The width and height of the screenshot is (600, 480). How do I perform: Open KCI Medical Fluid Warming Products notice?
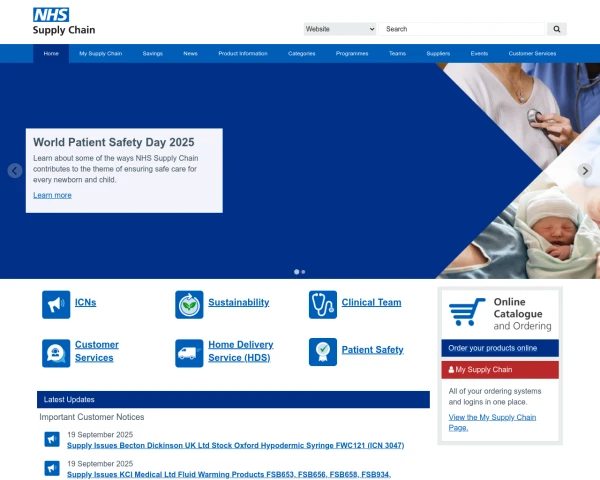(229, 475)
